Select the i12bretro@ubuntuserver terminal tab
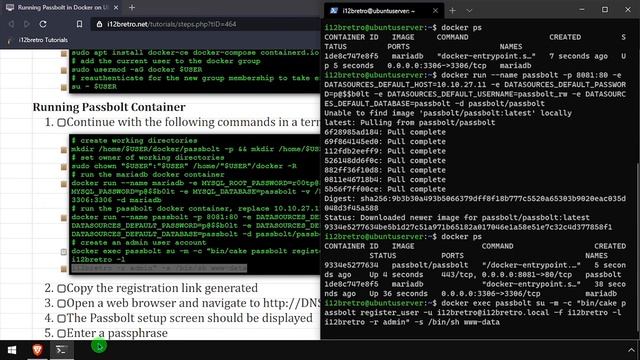 [x=384, y=11]
